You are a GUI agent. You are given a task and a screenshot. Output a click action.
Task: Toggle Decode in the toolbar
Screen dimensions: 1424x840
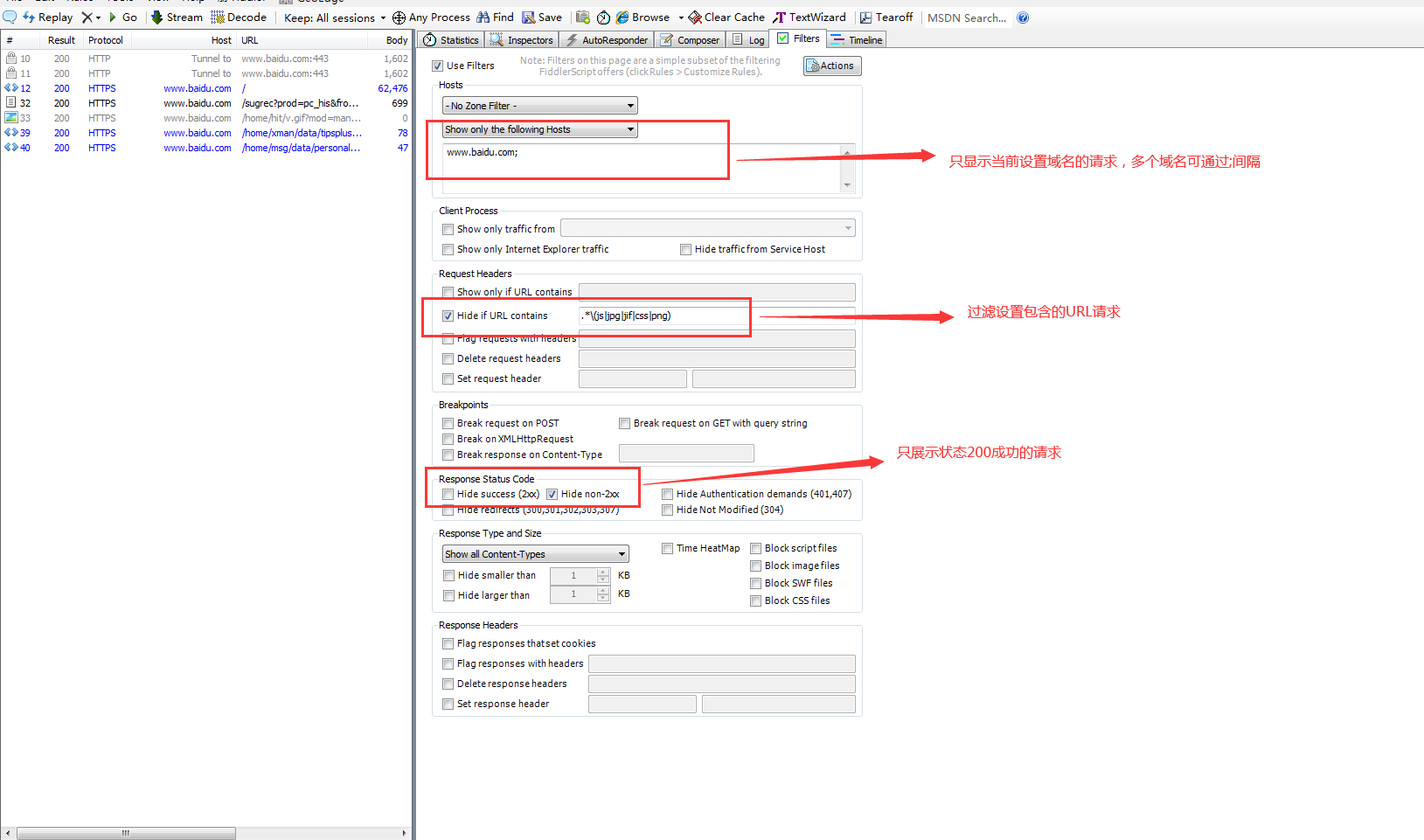point(239,17)
